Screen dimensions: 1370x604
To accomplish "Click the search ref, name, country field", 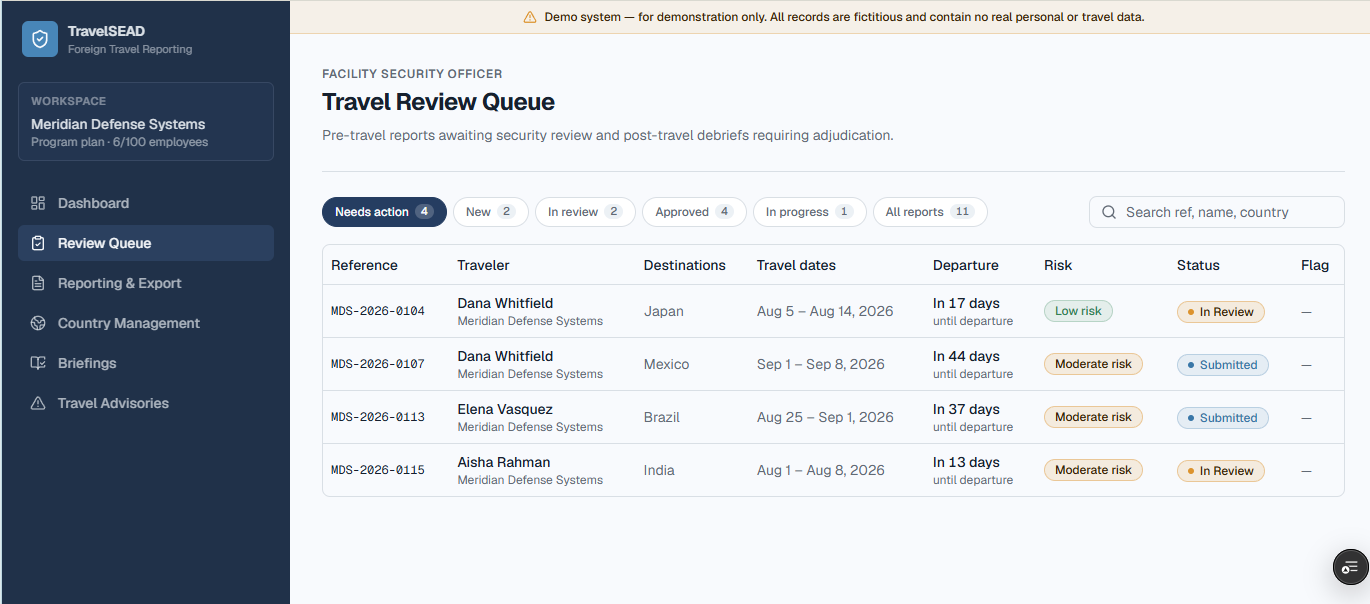I will click(1217, 212).
